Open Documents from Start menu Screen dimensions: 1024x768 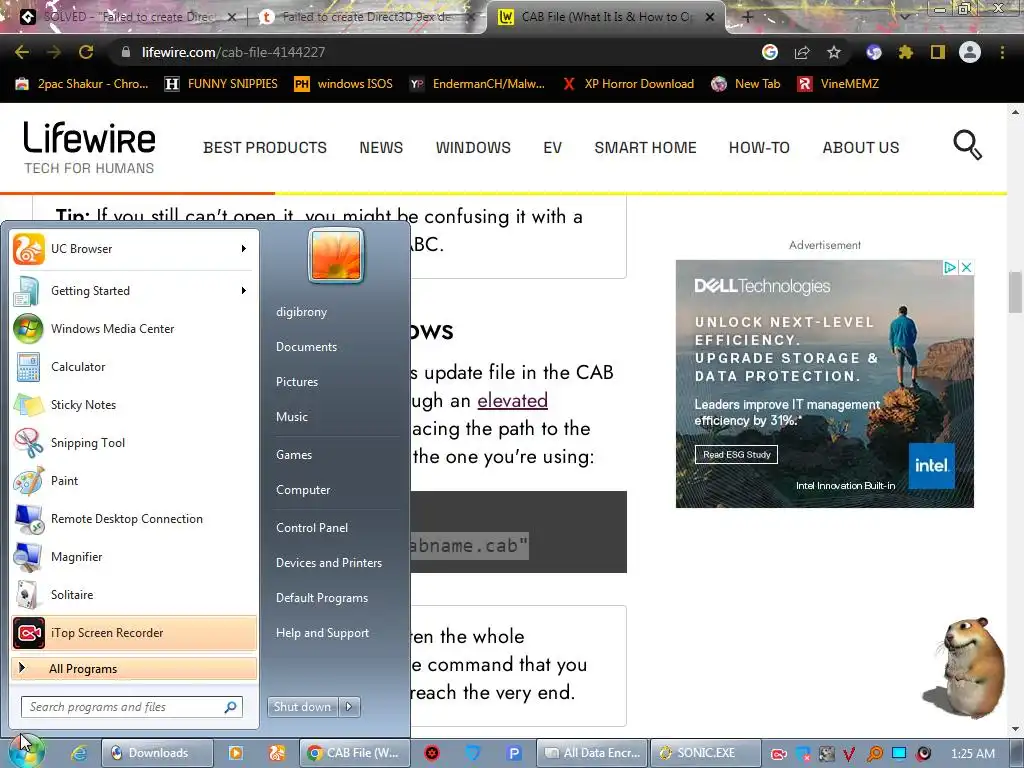point(306,347)
